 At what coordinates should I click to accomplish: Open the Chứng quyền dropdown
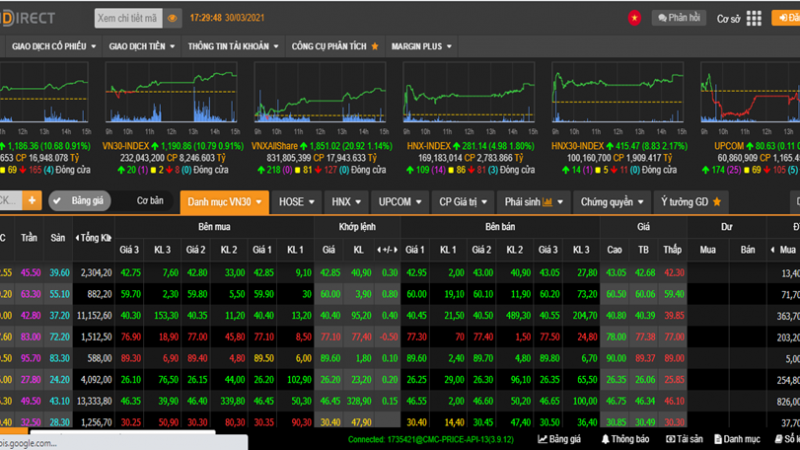click(612, 202)
